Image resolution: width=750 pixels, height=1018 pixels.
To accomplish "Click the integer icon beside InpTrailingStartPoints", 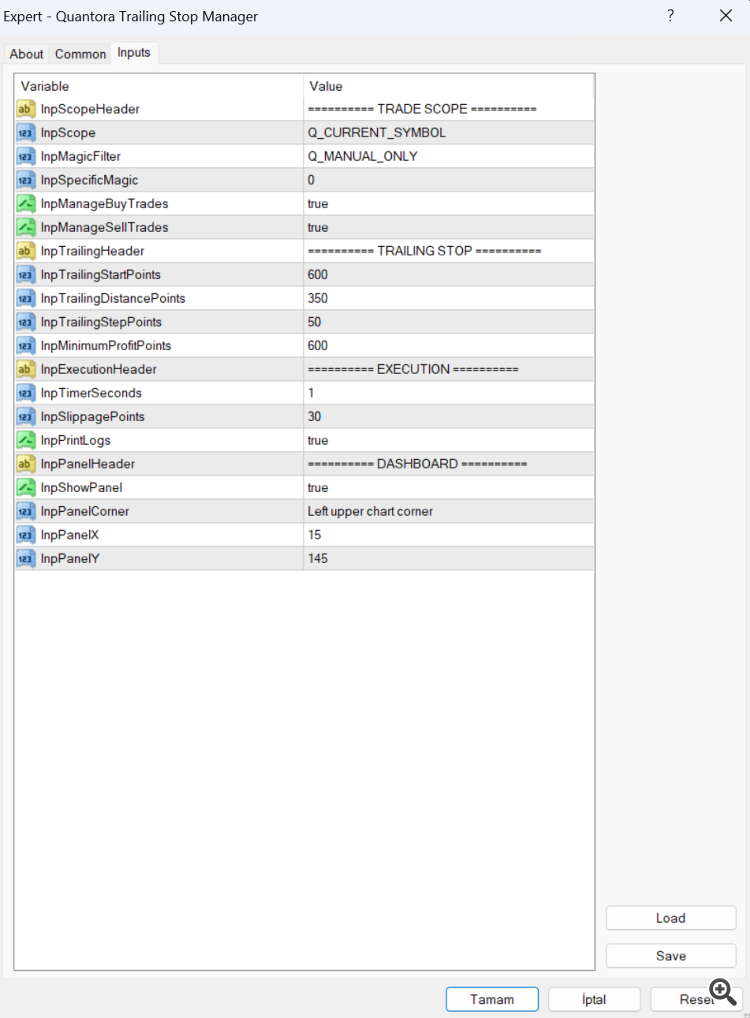I will tap(25, 275).
